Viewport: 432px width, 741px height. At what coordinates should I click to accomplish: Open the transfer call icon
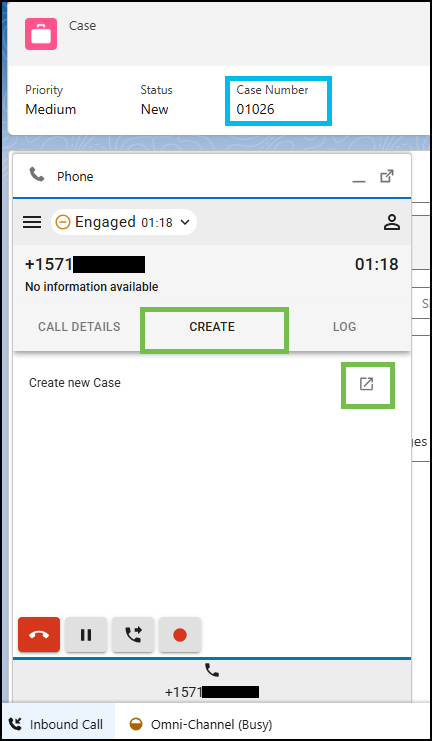[133, 635]
